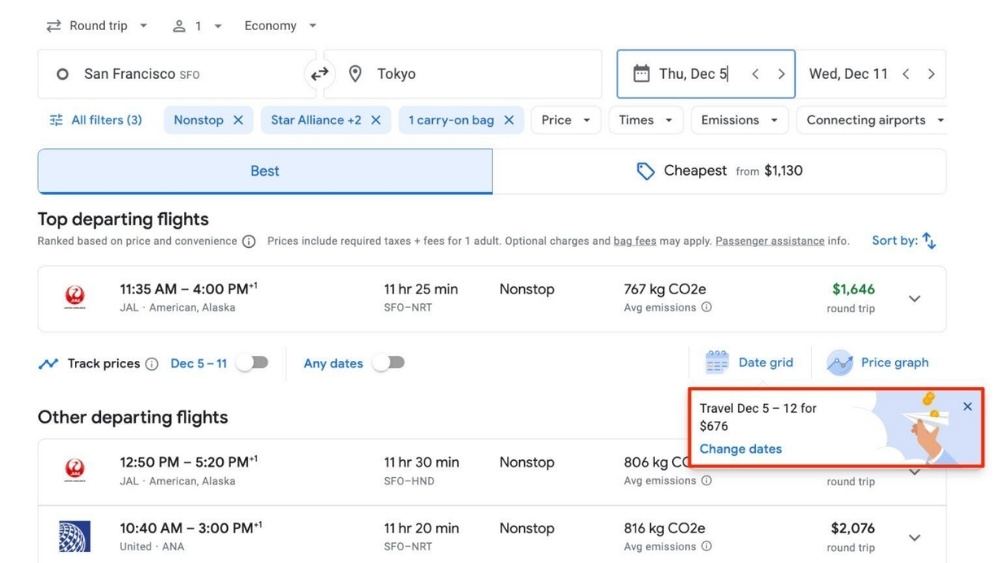Screen dimensions: 1000x563
Task: Open the bag fees link
Action: pos(635,241)
